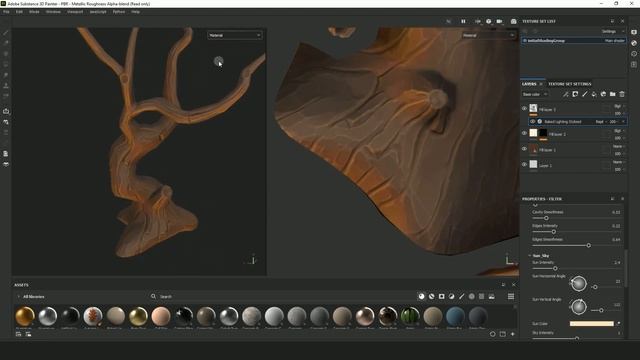Open the log icon on right dock
Screen dimensions: 640x360
(x=634, y=64)
